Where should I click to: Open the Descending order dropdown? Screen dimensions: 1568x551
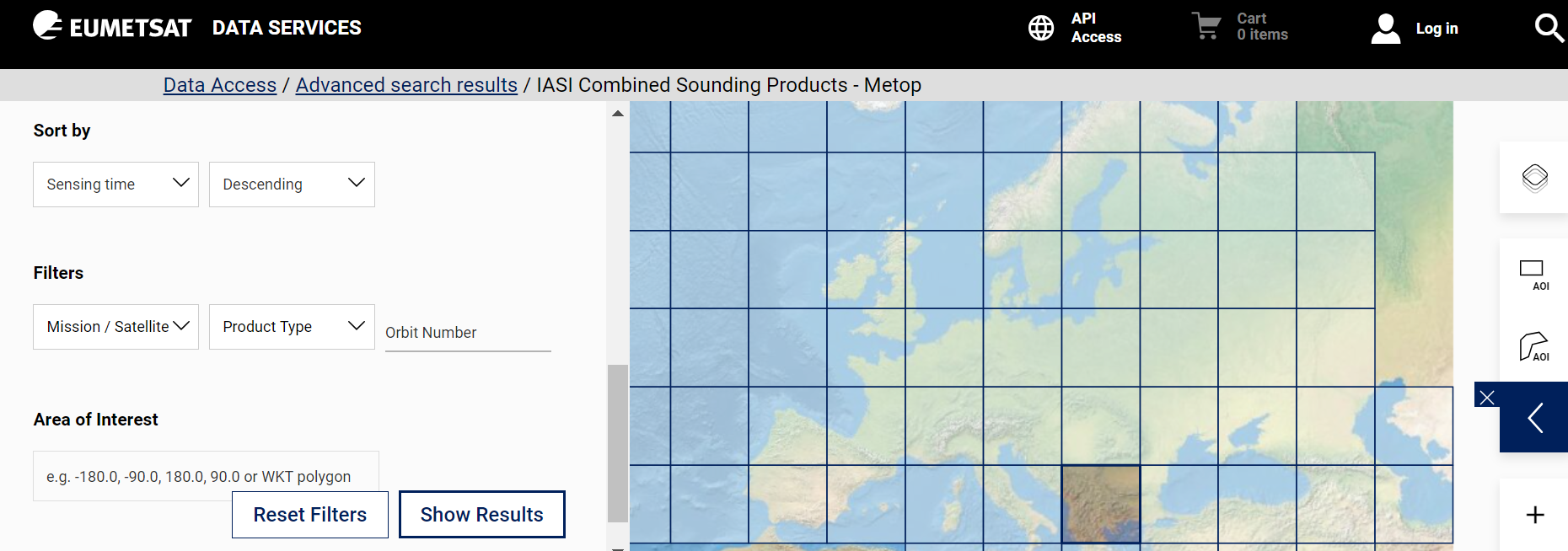click(x=292, y=185)
